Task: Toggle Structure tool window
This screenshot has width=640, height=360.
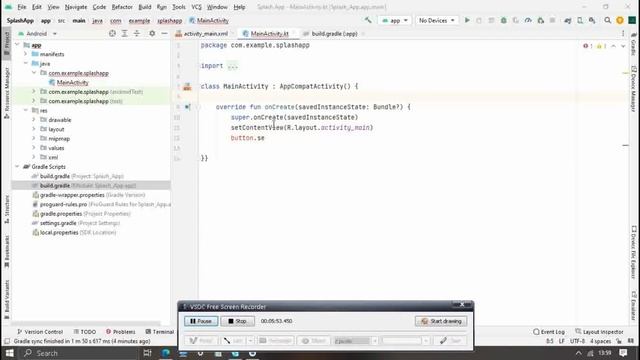Action: pos(7,209)
